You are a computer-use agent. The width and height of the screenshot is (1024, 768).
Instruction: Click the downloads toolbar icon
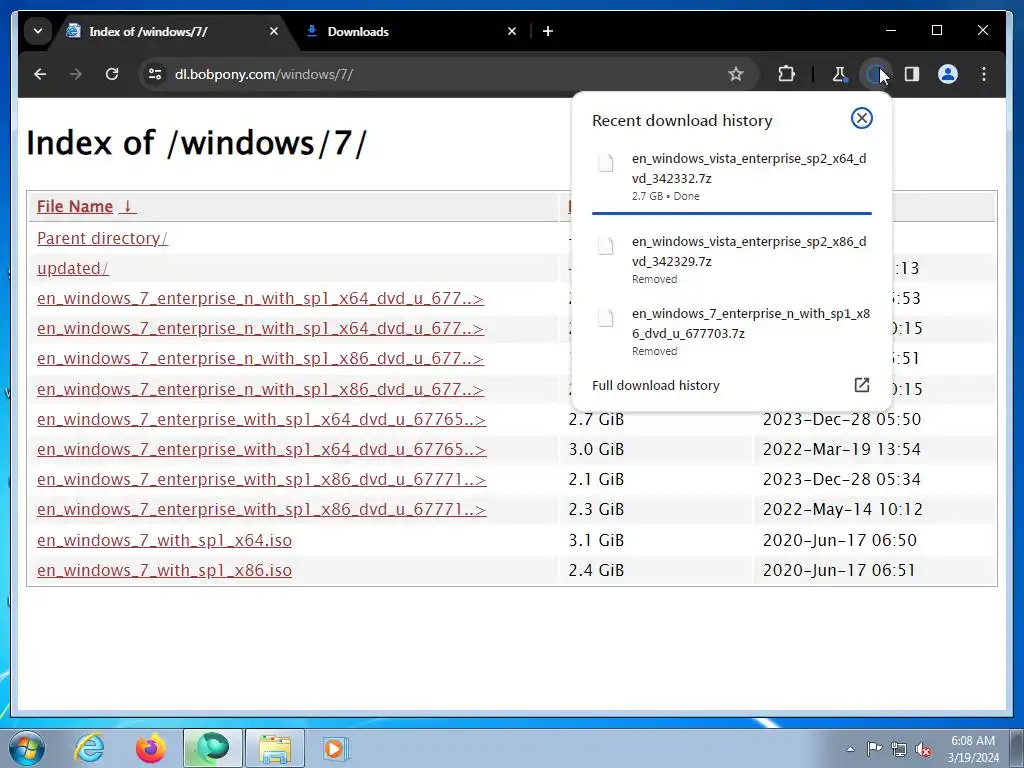point(874,74)
